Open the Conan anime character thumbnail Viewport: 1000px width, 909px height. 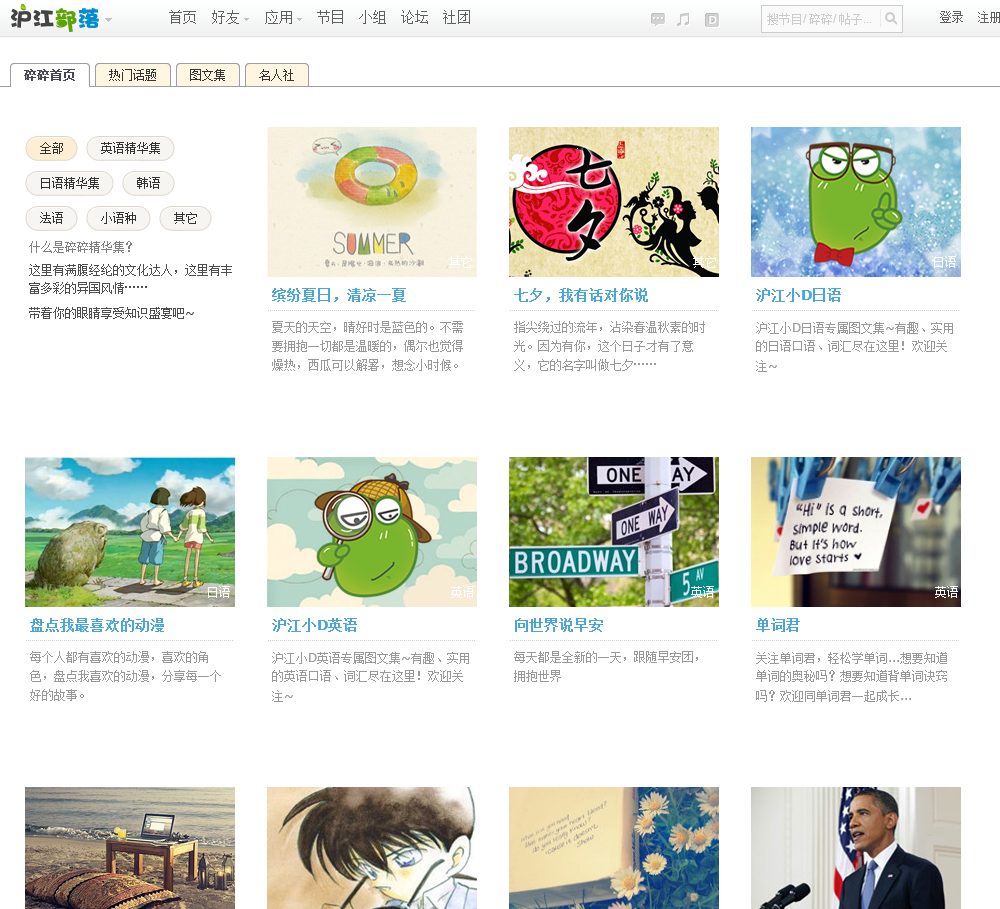(x=372, y=848)
